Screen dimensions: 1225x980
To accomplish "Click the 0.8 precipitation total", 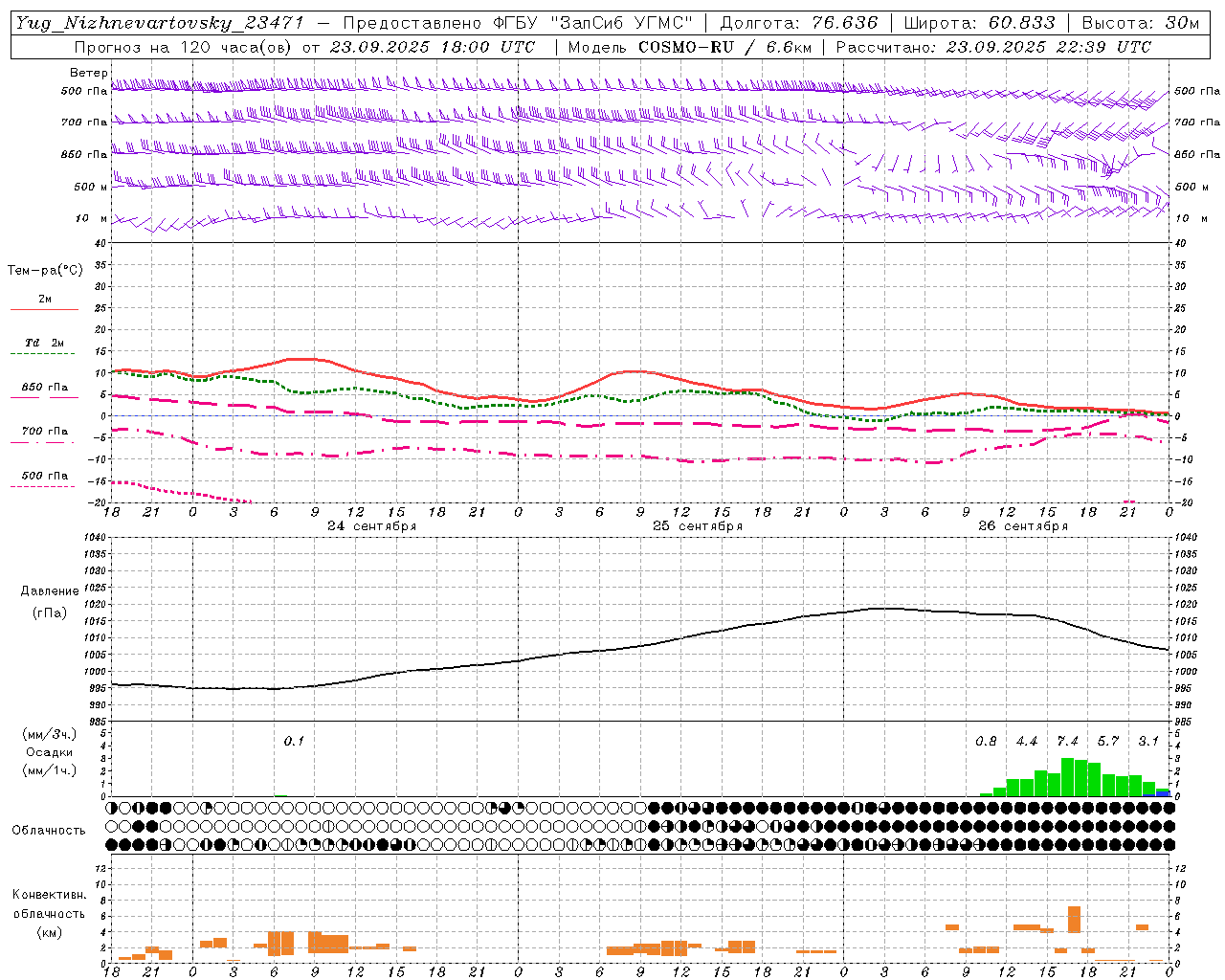I will pos(986,741).
